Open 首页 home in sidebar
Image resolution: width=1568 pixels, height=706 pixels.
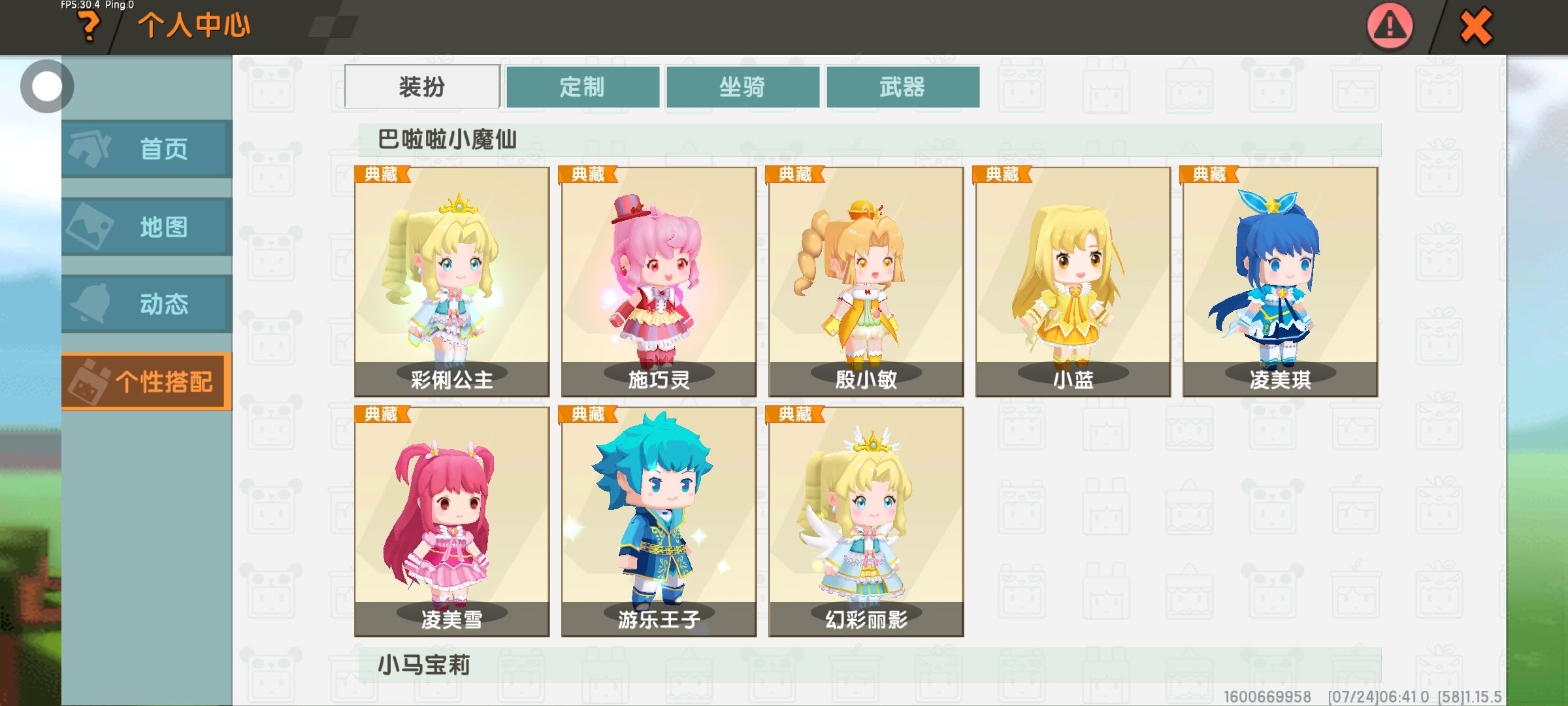point(147,149)
